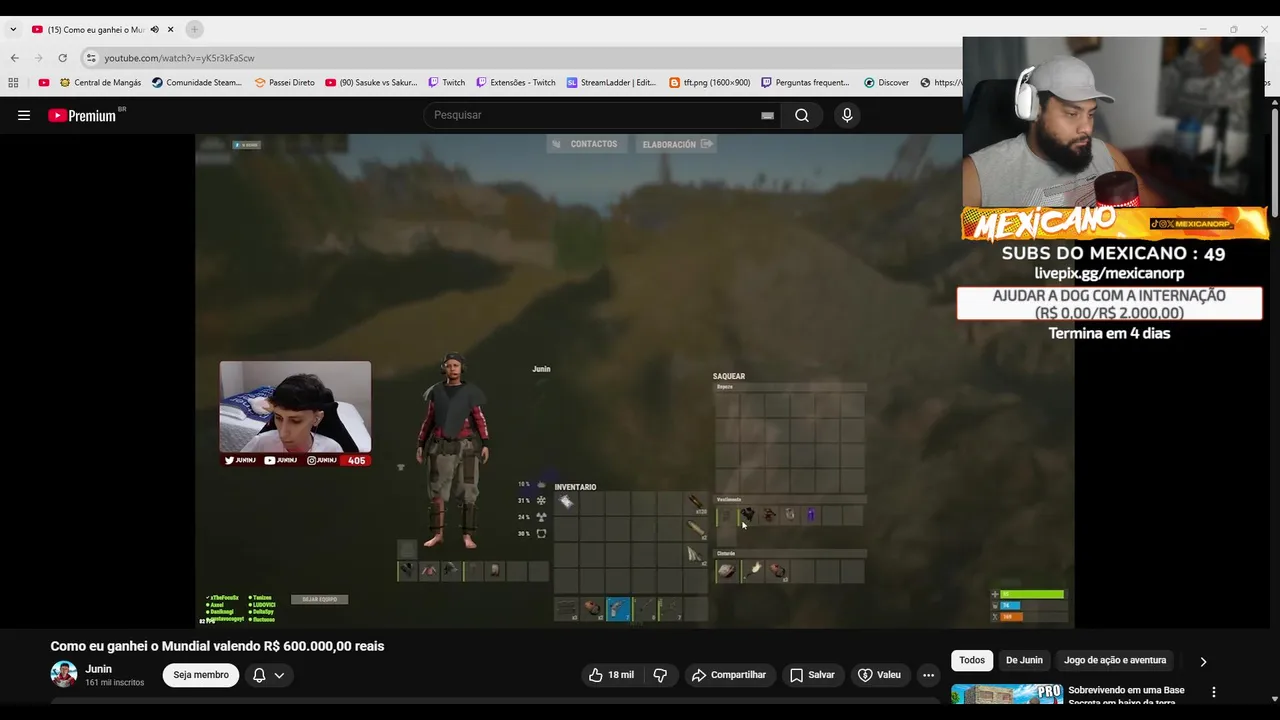This screenshot has height=720, width=1280.
Task: Click the youtube.com address bar URL
Action: 179,58
